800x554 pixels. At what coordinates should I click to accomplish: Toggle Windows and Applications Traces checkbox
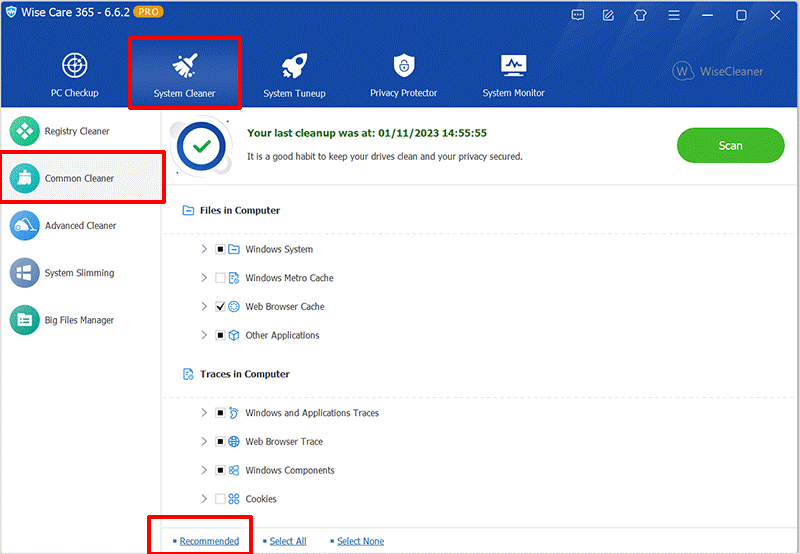pyautogui.click(x=220, y=413)
